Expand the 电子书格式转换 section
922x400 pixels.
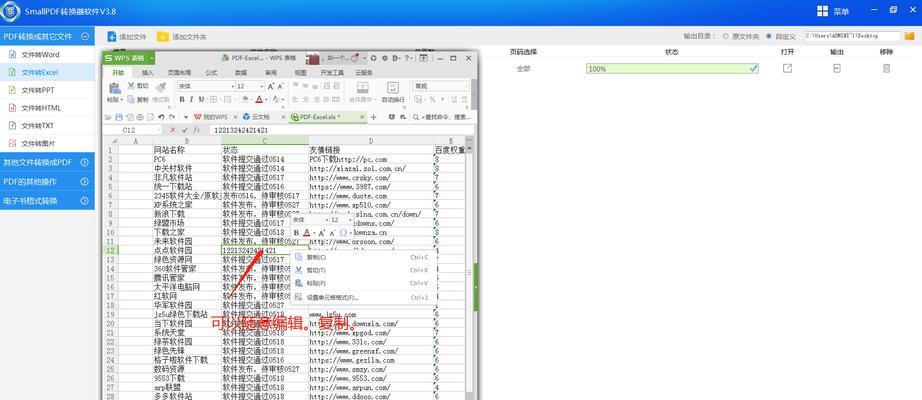pyautogui.click(x=47, y=201)
